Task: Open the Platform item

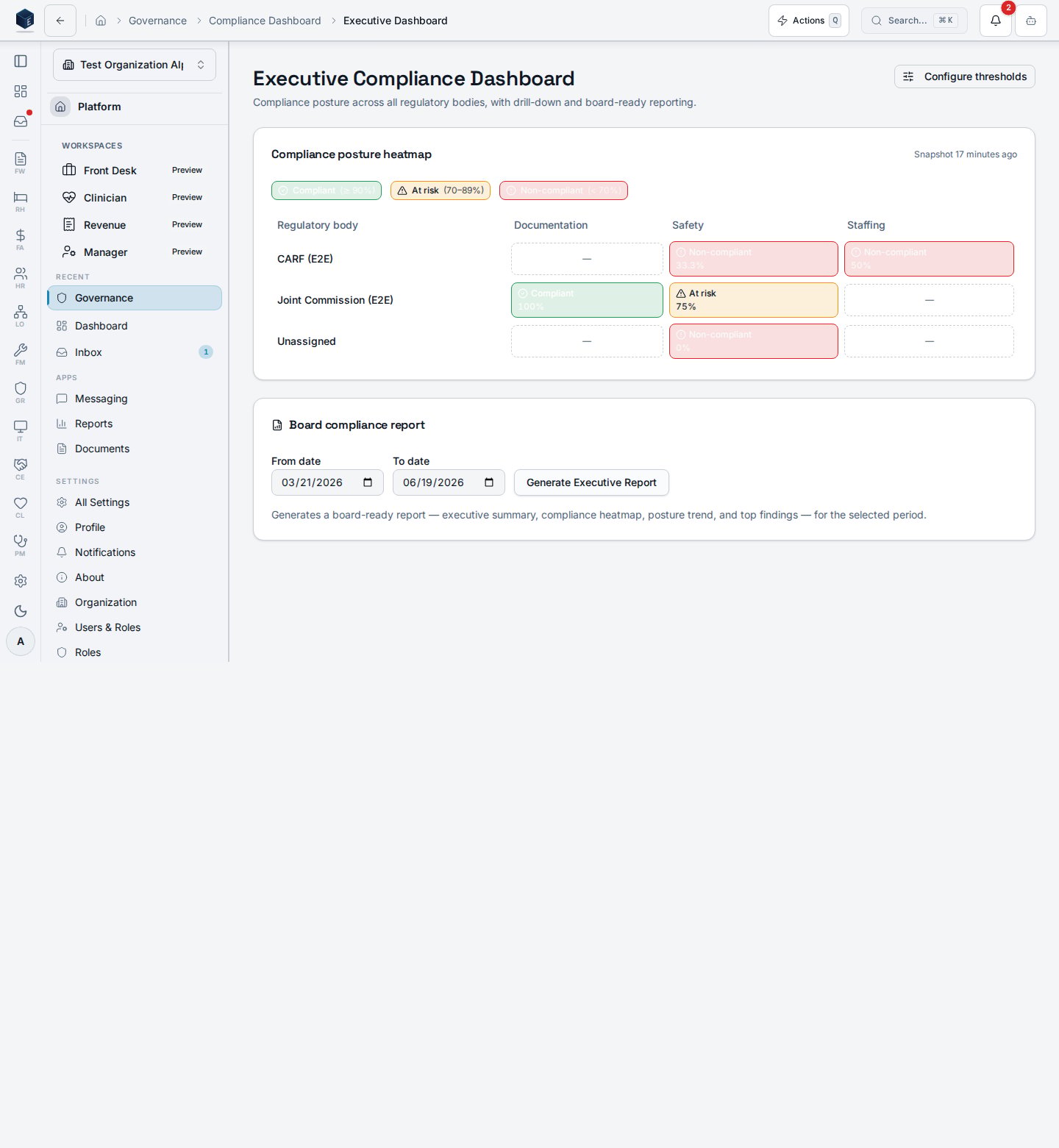Action: [x=135, y=107]
